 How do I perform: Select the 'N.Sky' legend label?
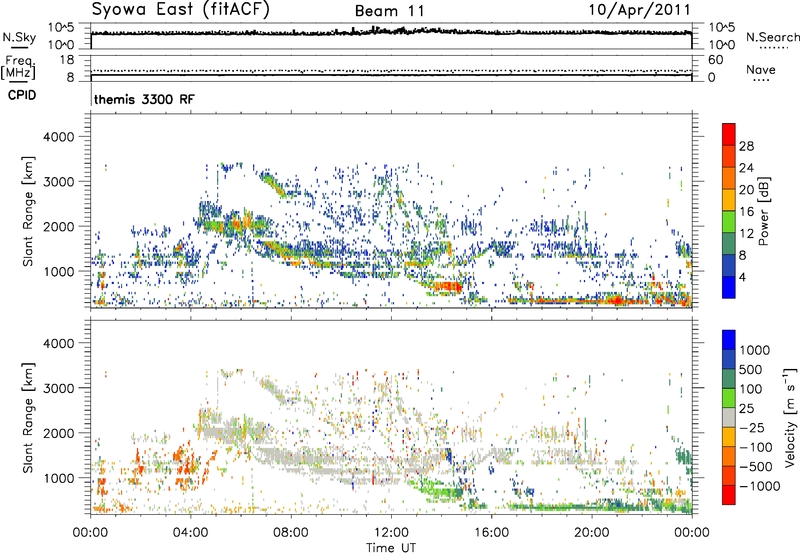coord(19,37)
